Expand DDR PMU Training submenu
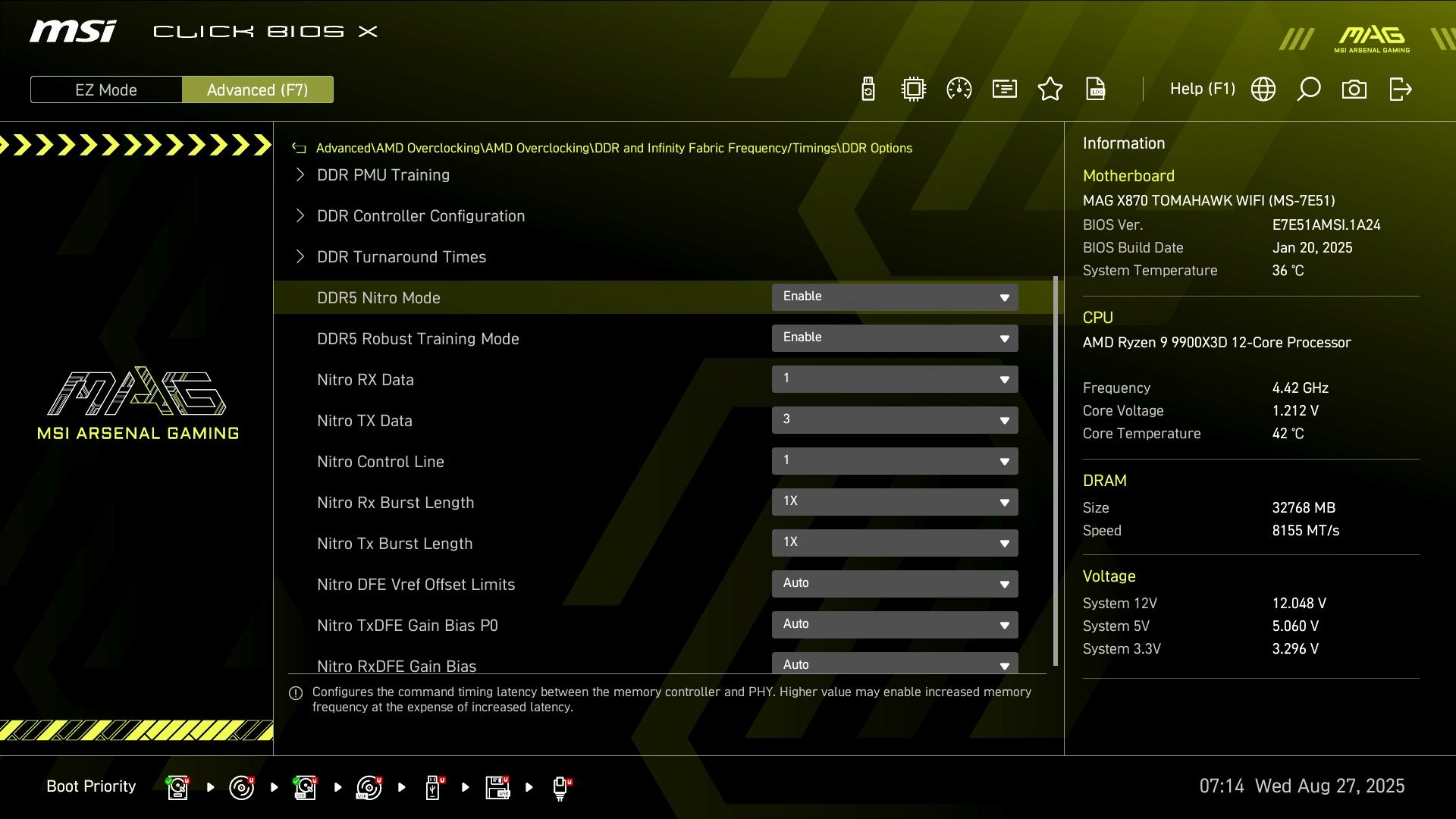This screenshot has width=1456, height=819. 383,175
